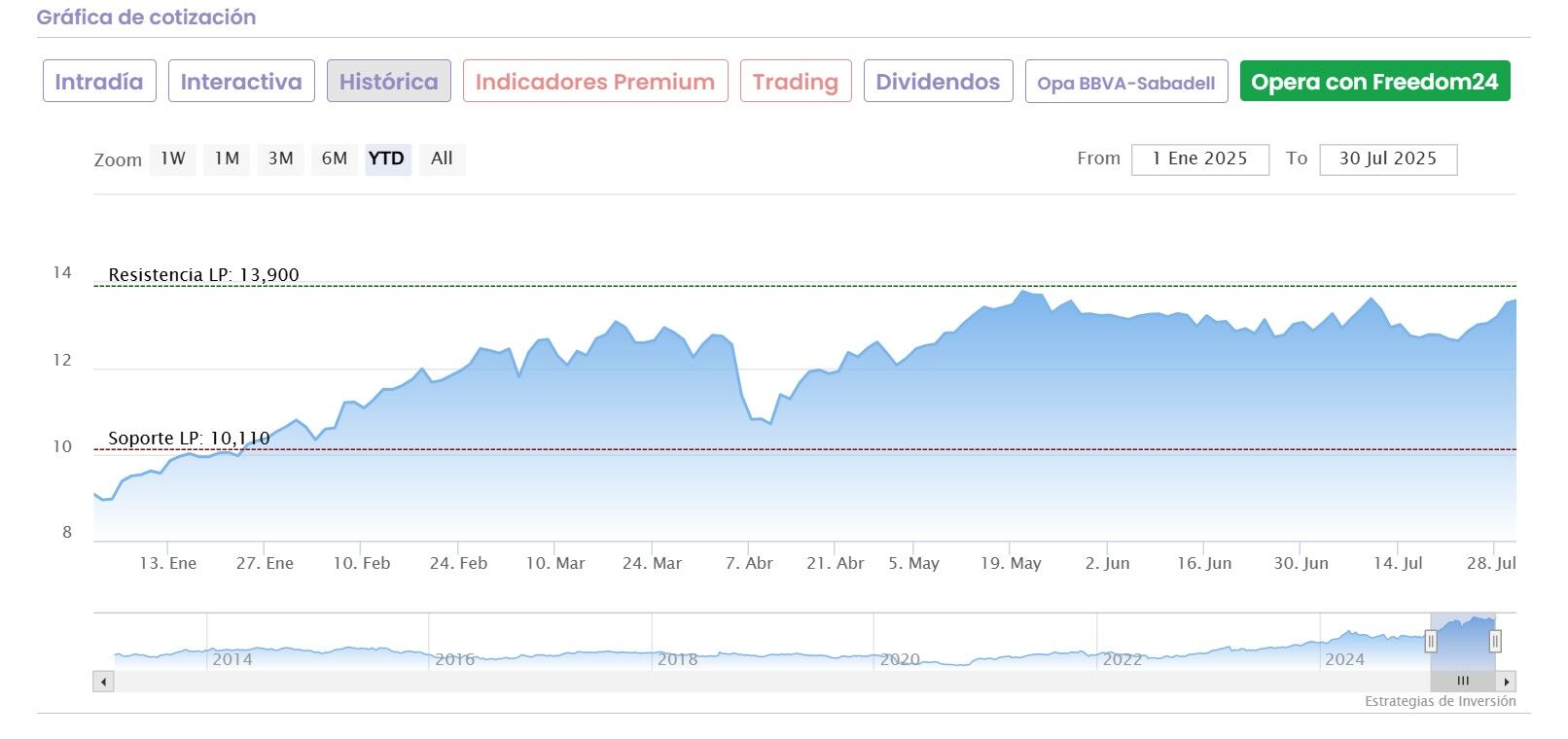Click the Trading tab
The height and width of the screenshot is (739, 1568).
coord(795,82)
